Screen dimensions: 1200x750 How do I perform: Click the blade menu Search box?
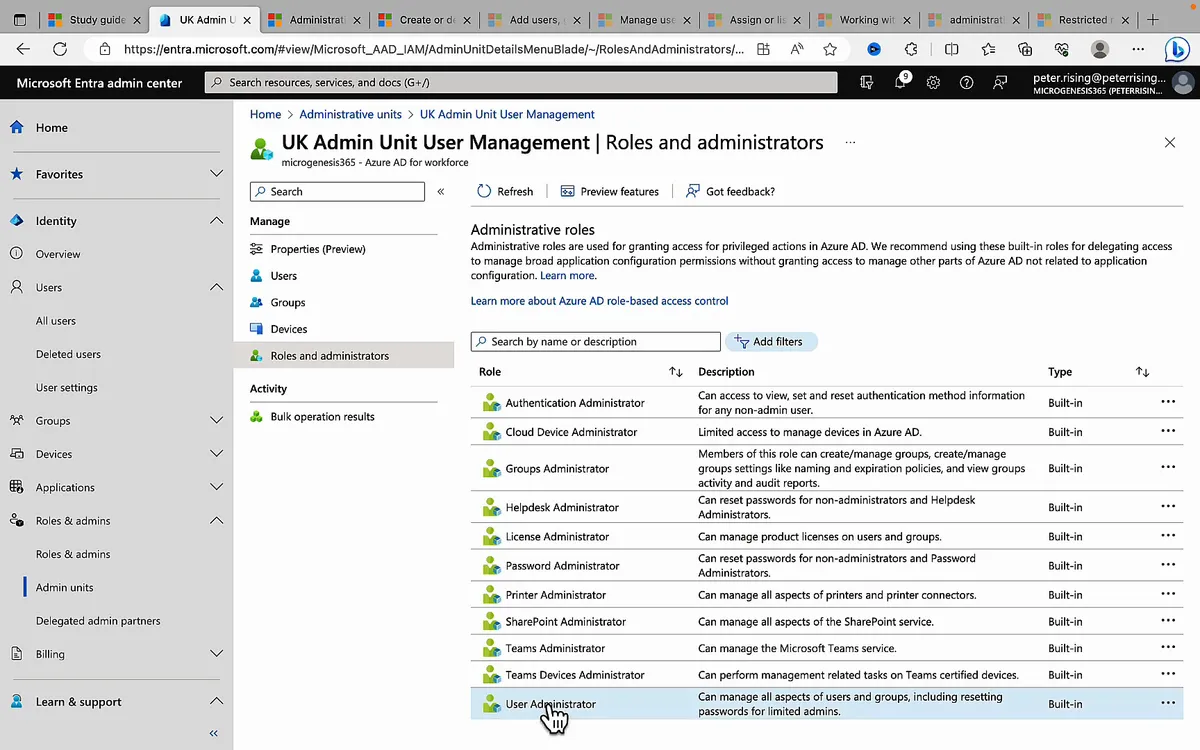coord(338,191)
